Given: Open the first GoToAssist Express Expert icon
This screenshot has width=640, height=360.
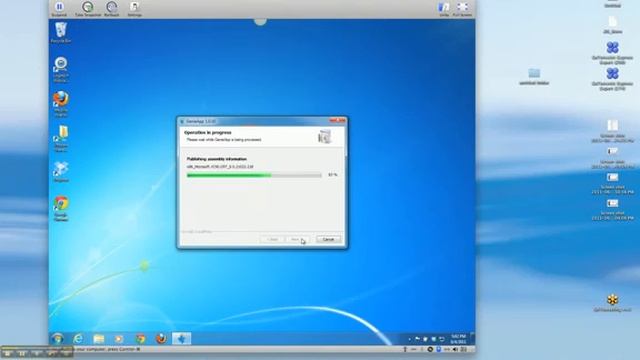Looking at the screenshot, I should pos(612,53).
